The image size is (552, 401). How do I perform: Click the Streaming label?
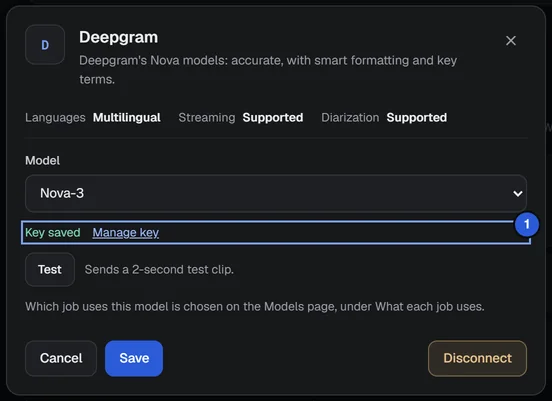click(207, 117)
